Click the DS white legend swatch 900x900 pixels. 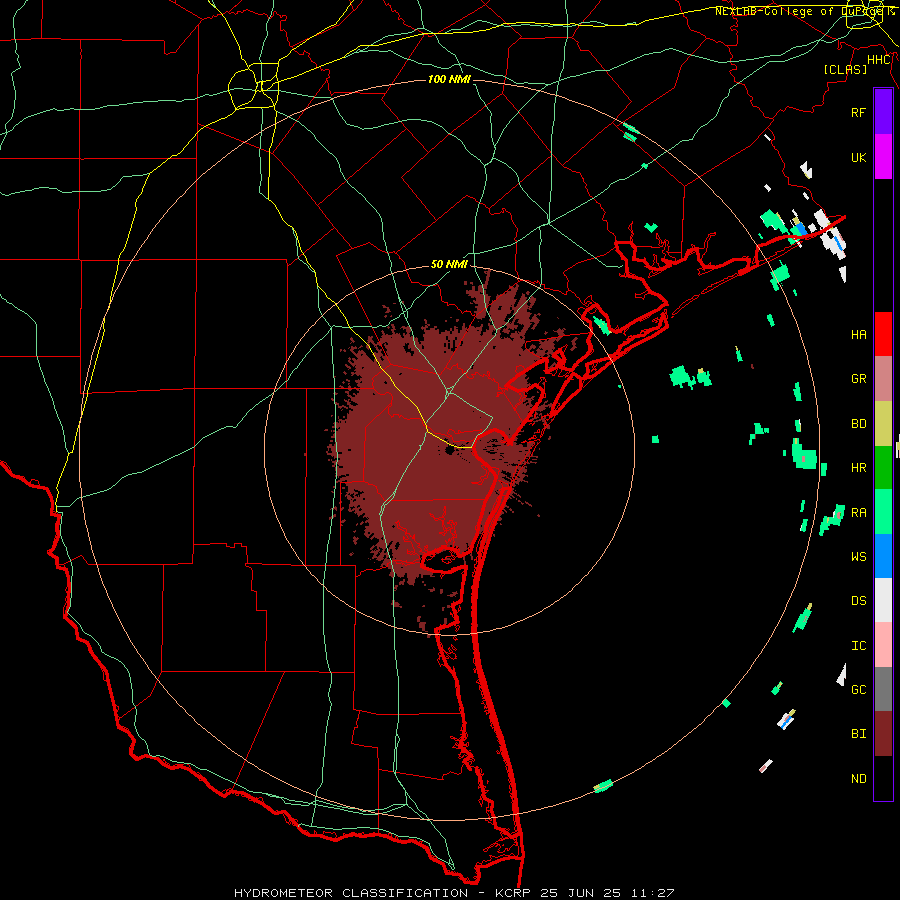click(x=883, y=600)
